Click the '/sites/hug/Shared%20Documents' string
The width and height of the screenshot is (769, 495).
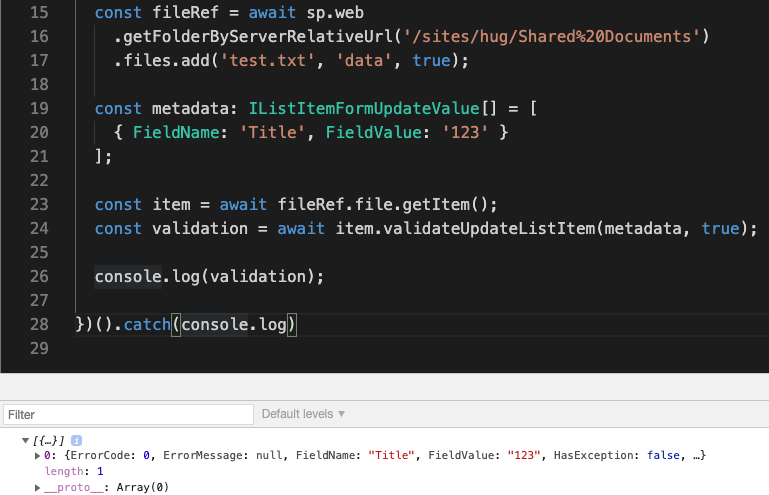tap(551, 36)
